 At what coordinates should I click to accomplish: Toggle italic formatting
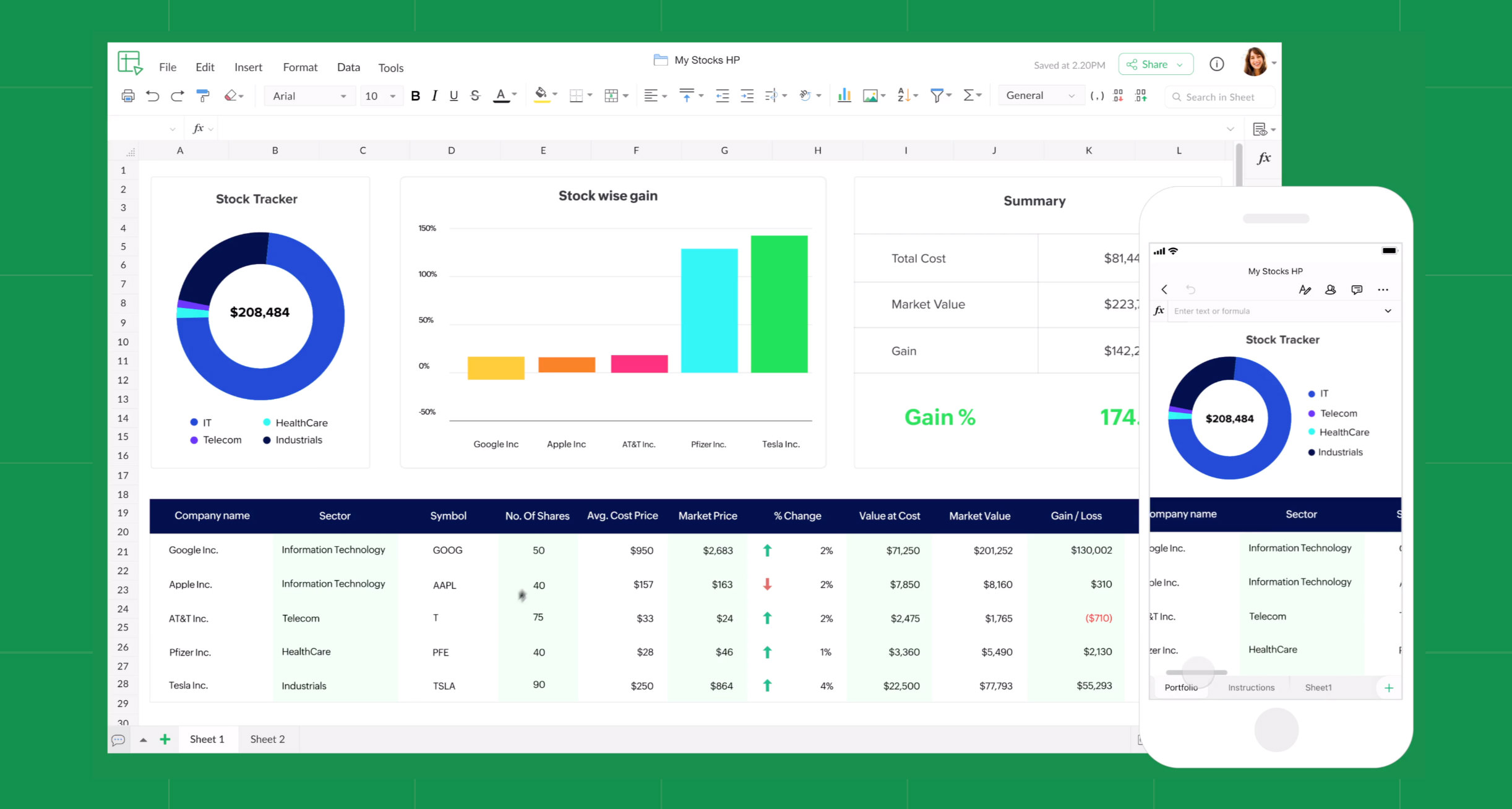pos(434,95)
